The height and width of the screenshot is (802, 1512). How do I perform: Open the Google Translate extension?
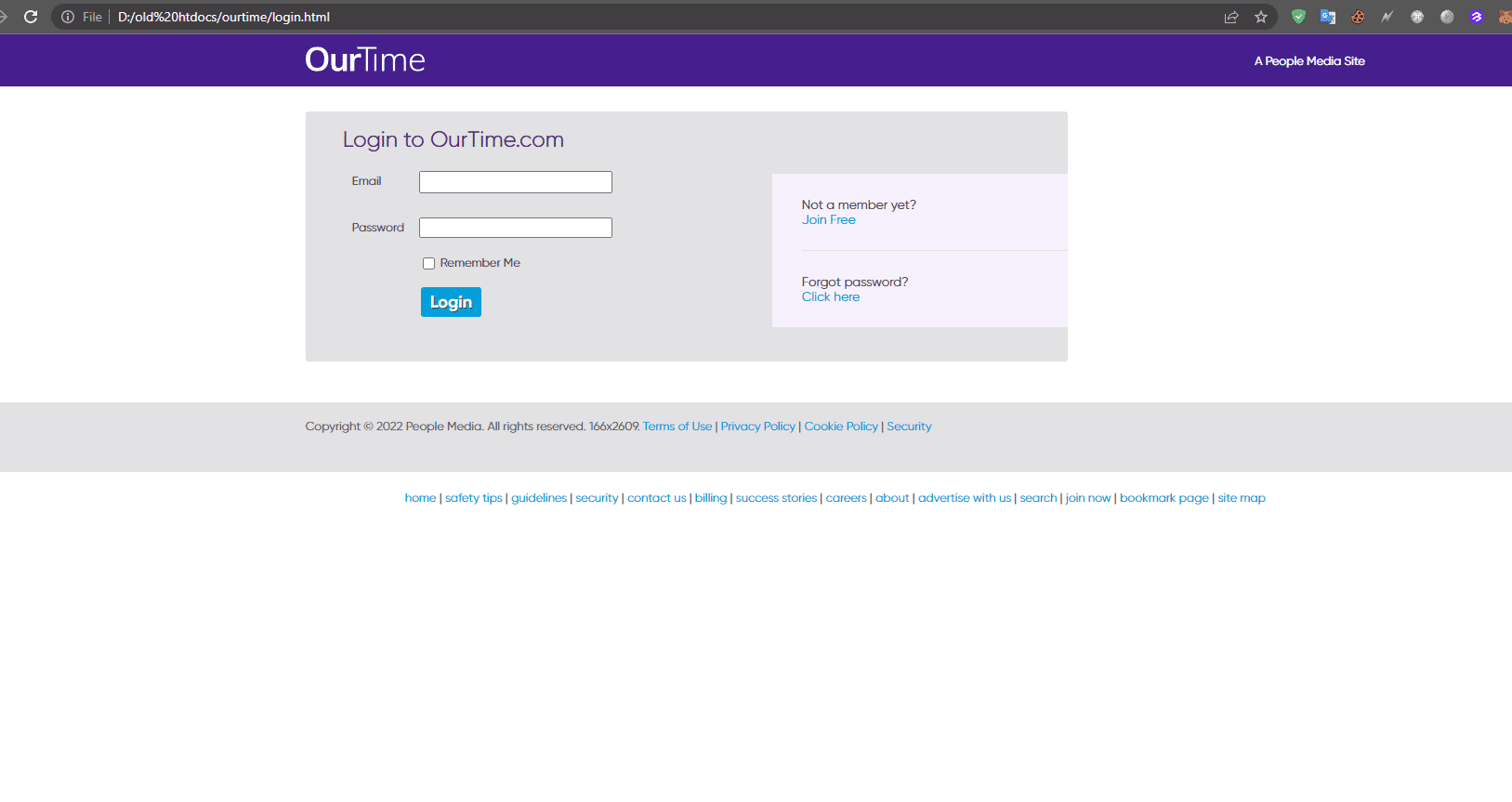(1328, 17)
